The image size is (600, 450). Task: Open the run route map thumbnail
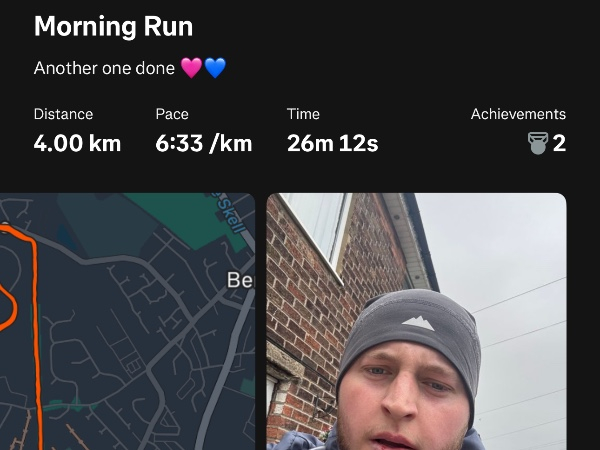(x=127, y=321)
